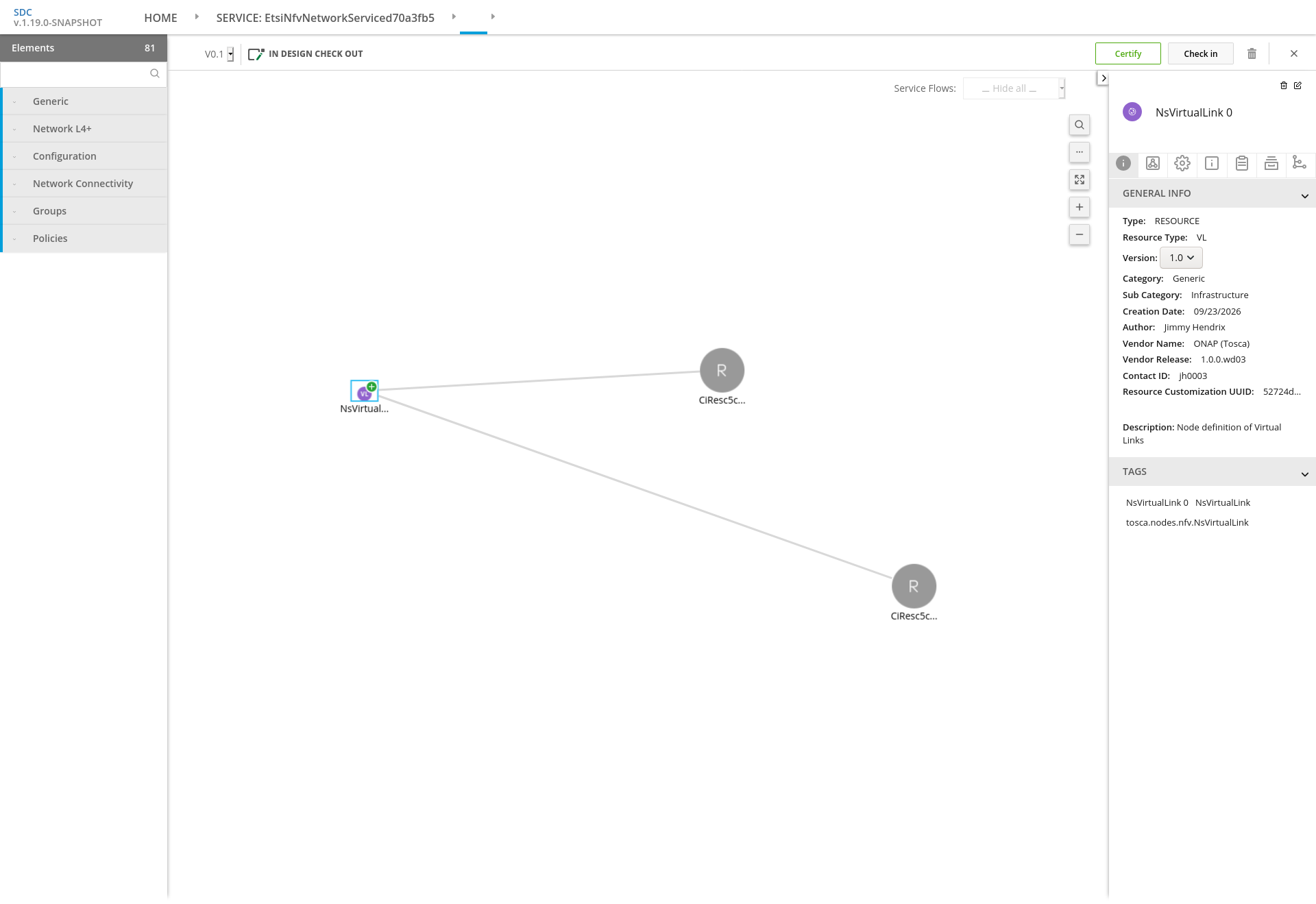The height and width of the screenshot is (904, 1316).
Task: Open the composition tab with hierarchy icon
Action: [1298, 163]
